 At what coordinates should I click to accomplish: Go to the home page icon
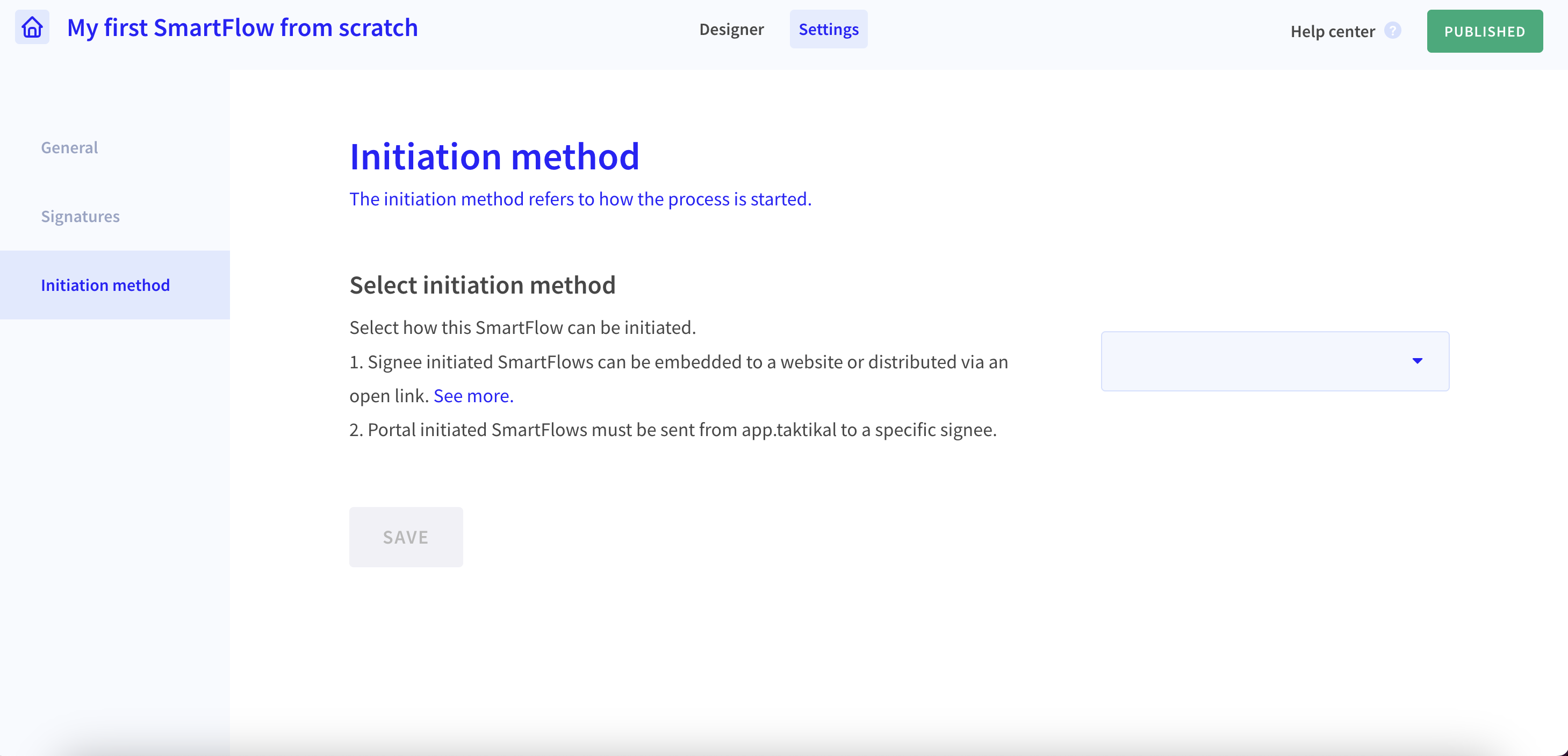[x=32, y=28]
